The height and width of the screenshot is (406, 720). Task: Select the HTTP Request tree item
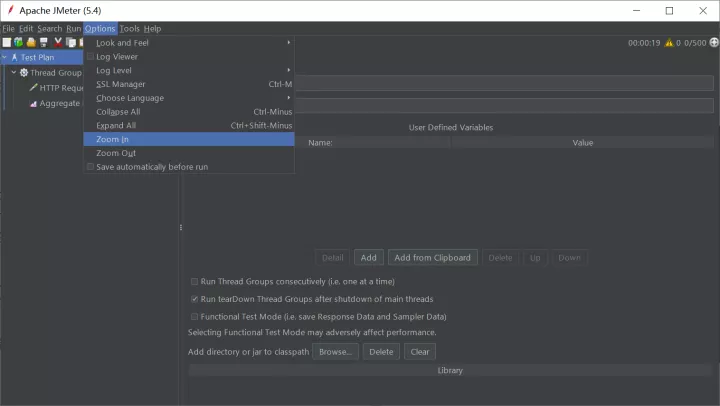[61, 88]
